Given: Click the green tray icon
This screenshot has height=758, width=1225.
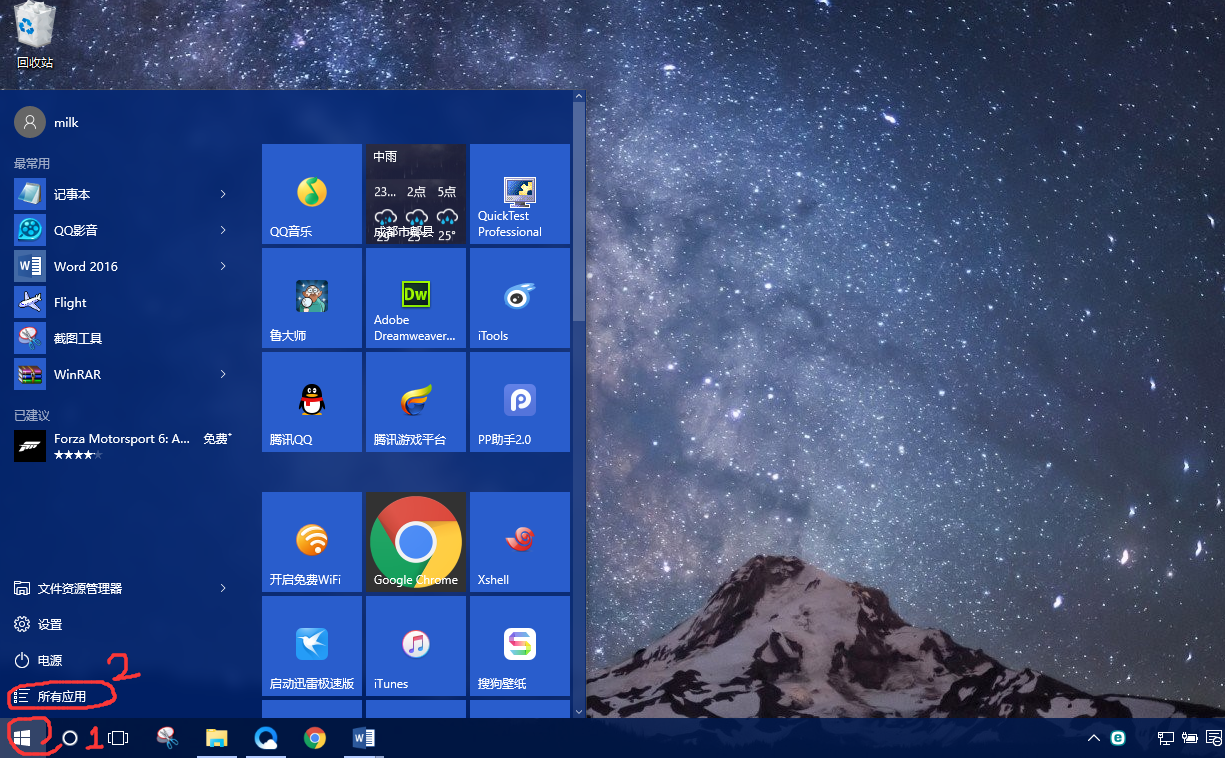Looking at the screenshot, I should (1119, 738).
